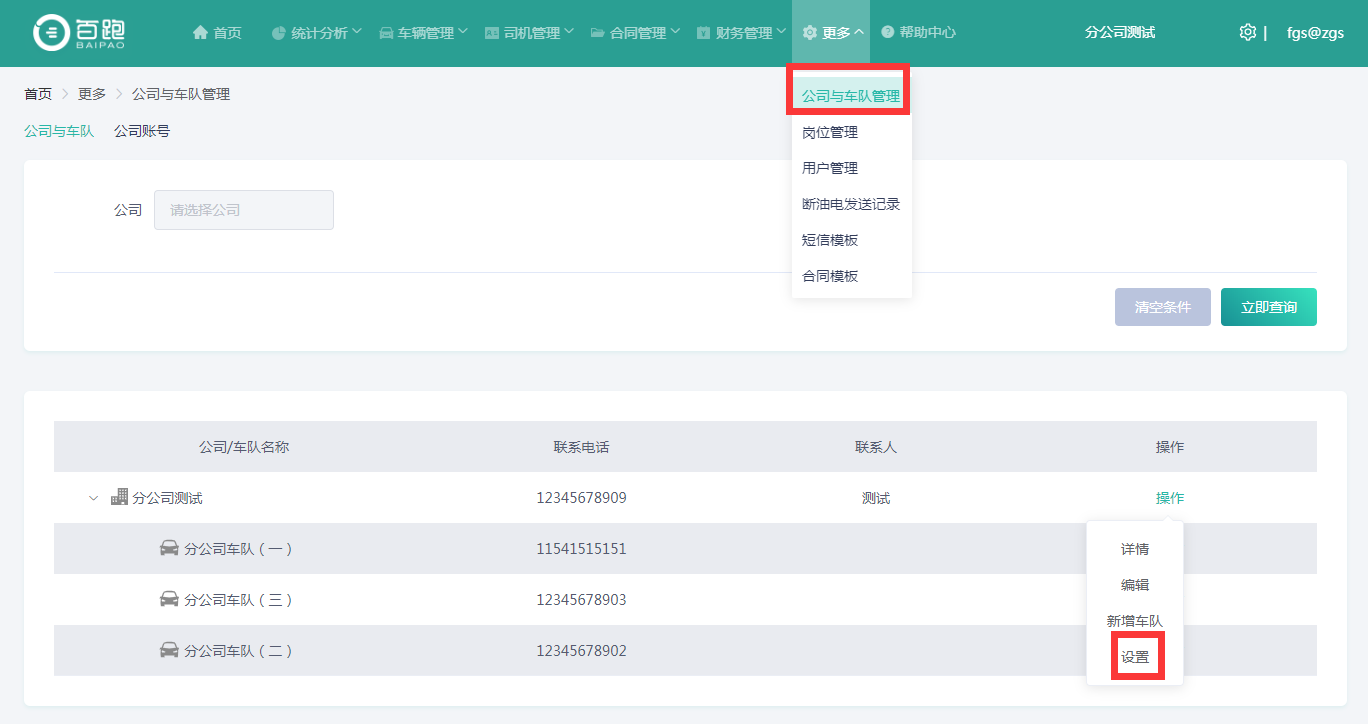Click the help center question mark icon

coord(888,33)
